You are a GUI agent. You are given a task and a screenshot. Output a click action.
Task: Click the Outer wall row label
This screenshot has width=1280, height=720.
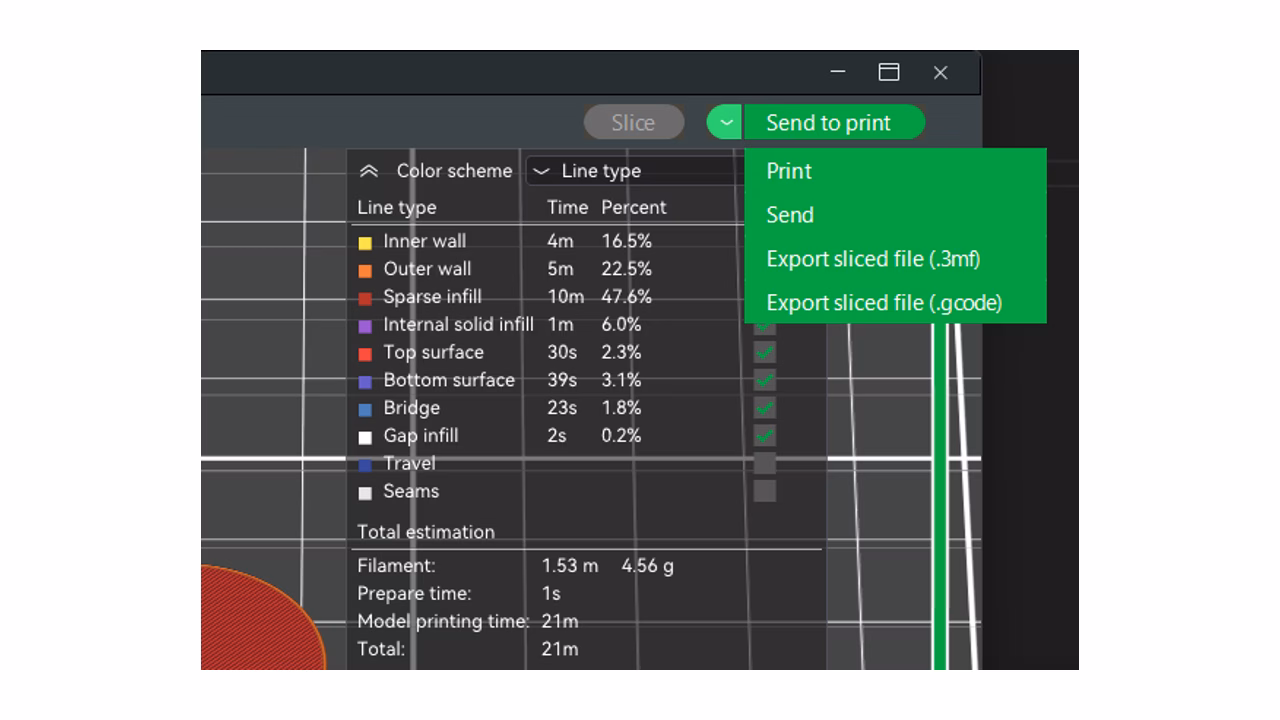click(x=427, y=269)
